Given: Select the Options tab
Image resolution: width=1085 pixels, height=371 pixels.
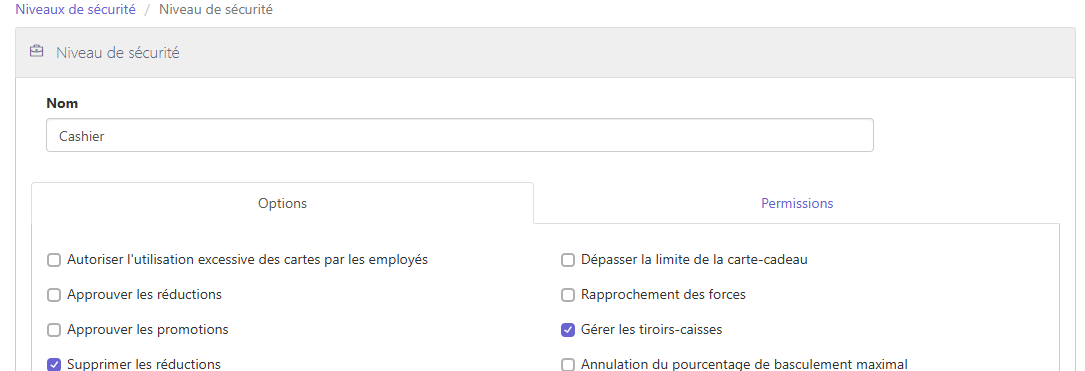Looking at the screenshot, I should (282, 203).
